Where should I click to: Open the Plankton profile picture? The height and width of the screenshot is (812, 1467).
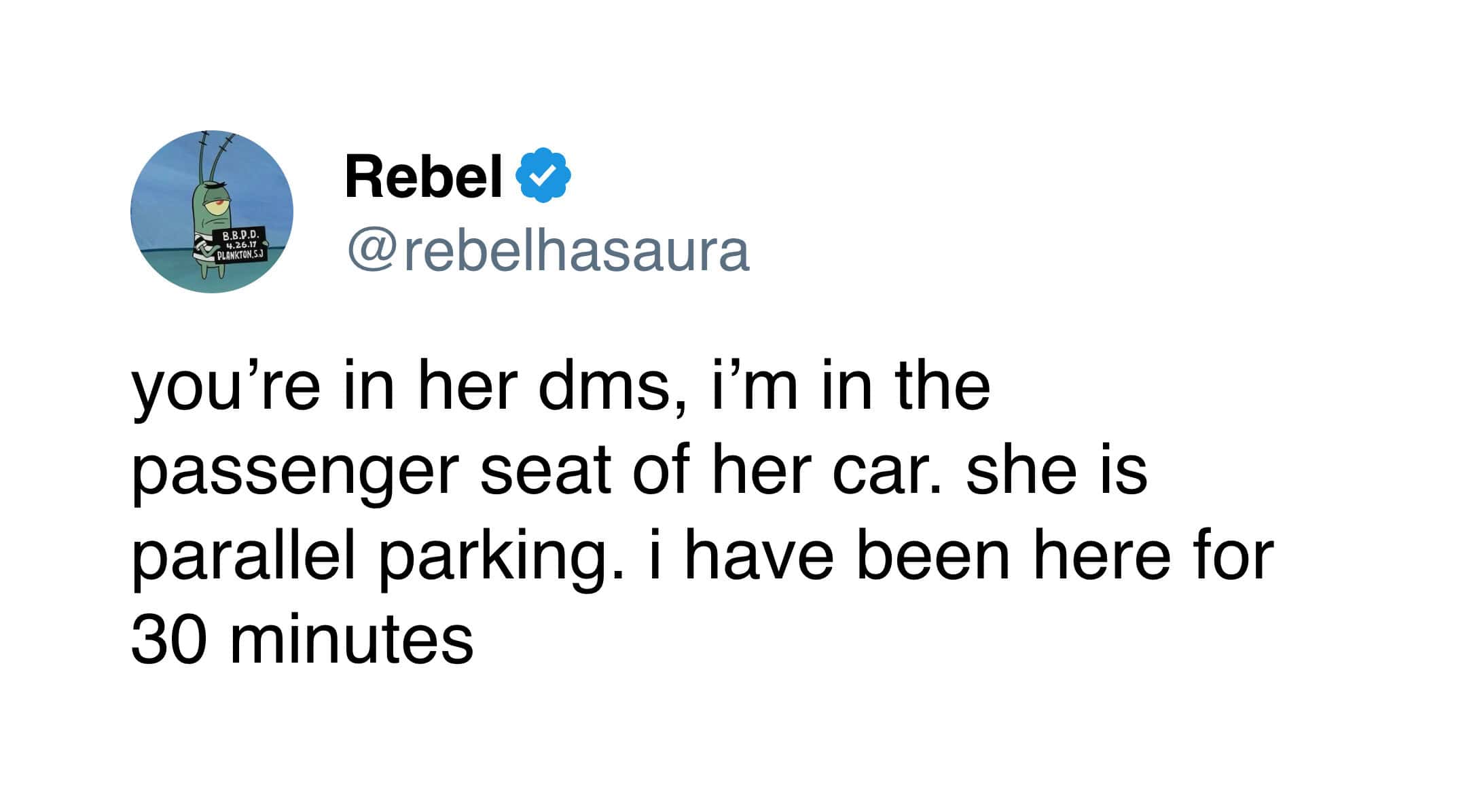tap(212, 212)
